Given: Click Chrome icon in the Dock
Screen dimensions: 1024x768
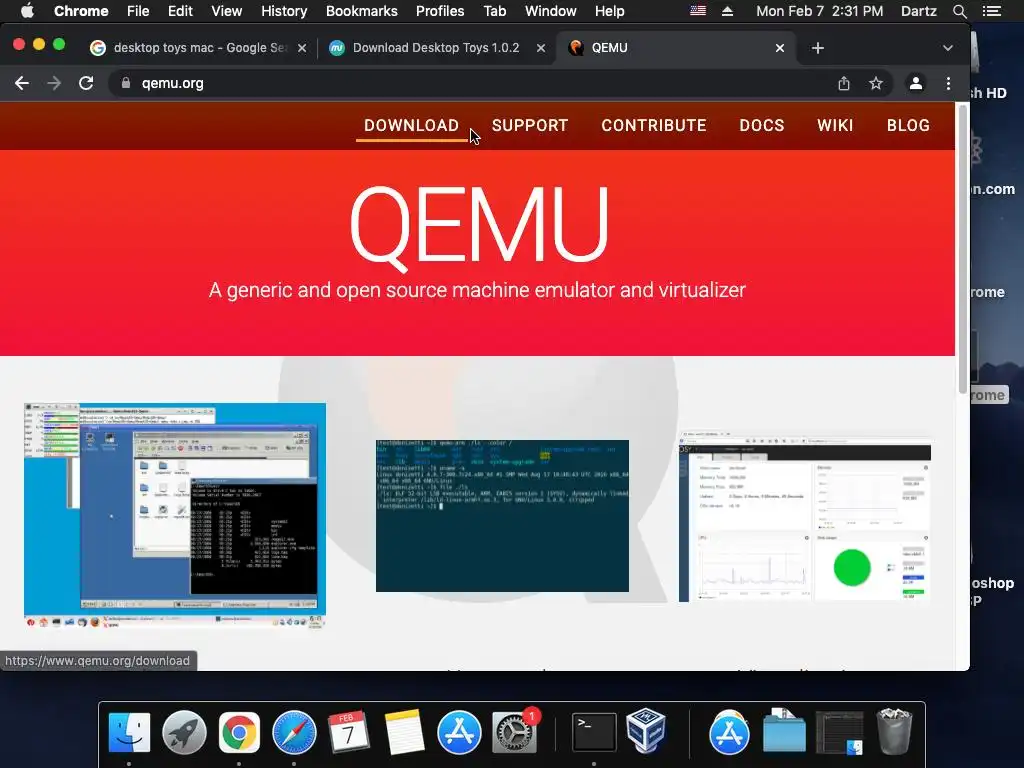Looking at the screenshot, I should (x=239, y=732).
